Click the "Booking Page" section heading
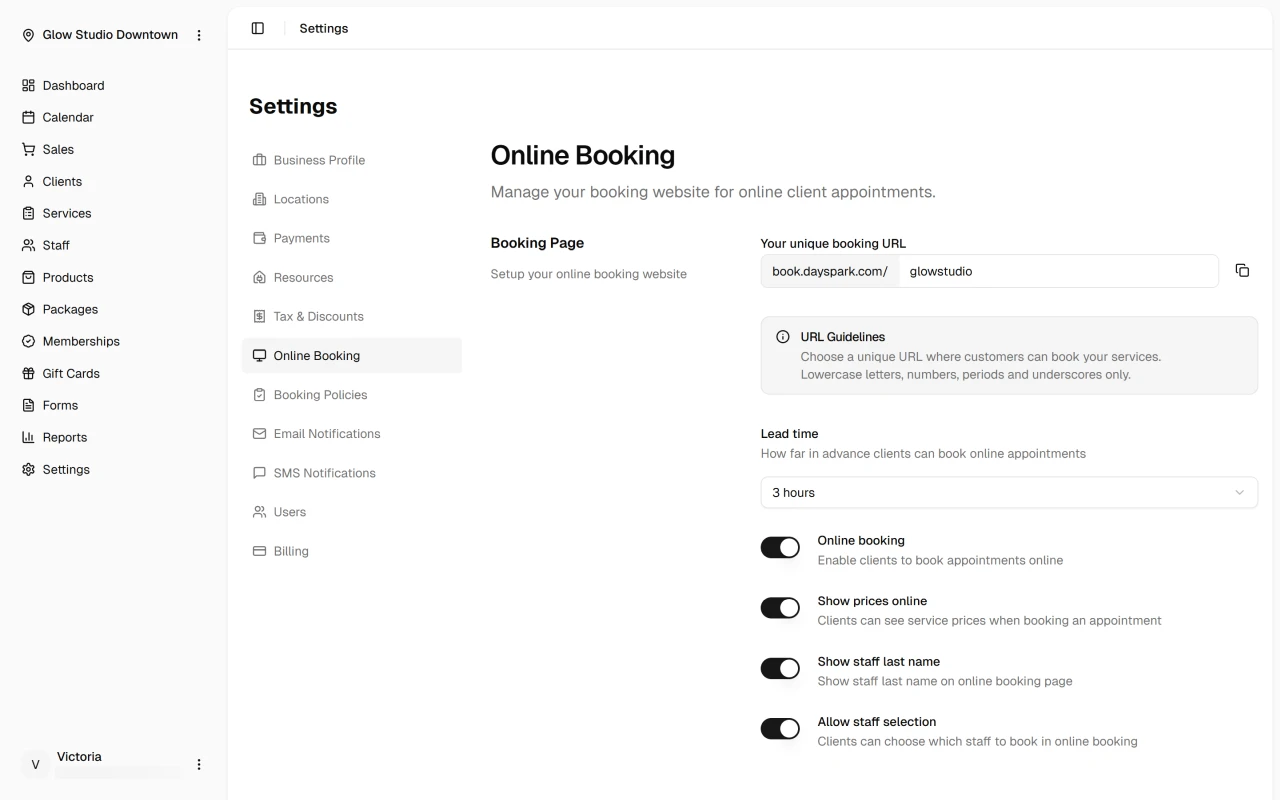Image resolution: width=1280 pixels, height=800 pixels. click(x=537, y=243)
